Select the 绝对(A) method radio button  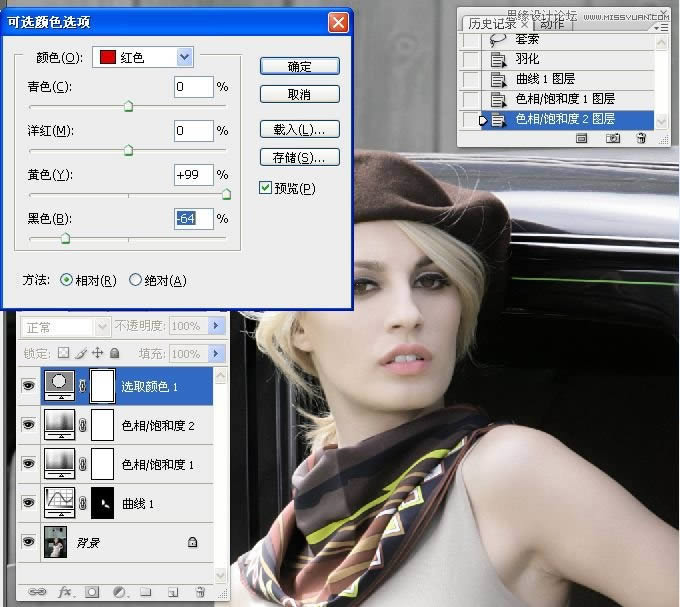tap(136, 281)
